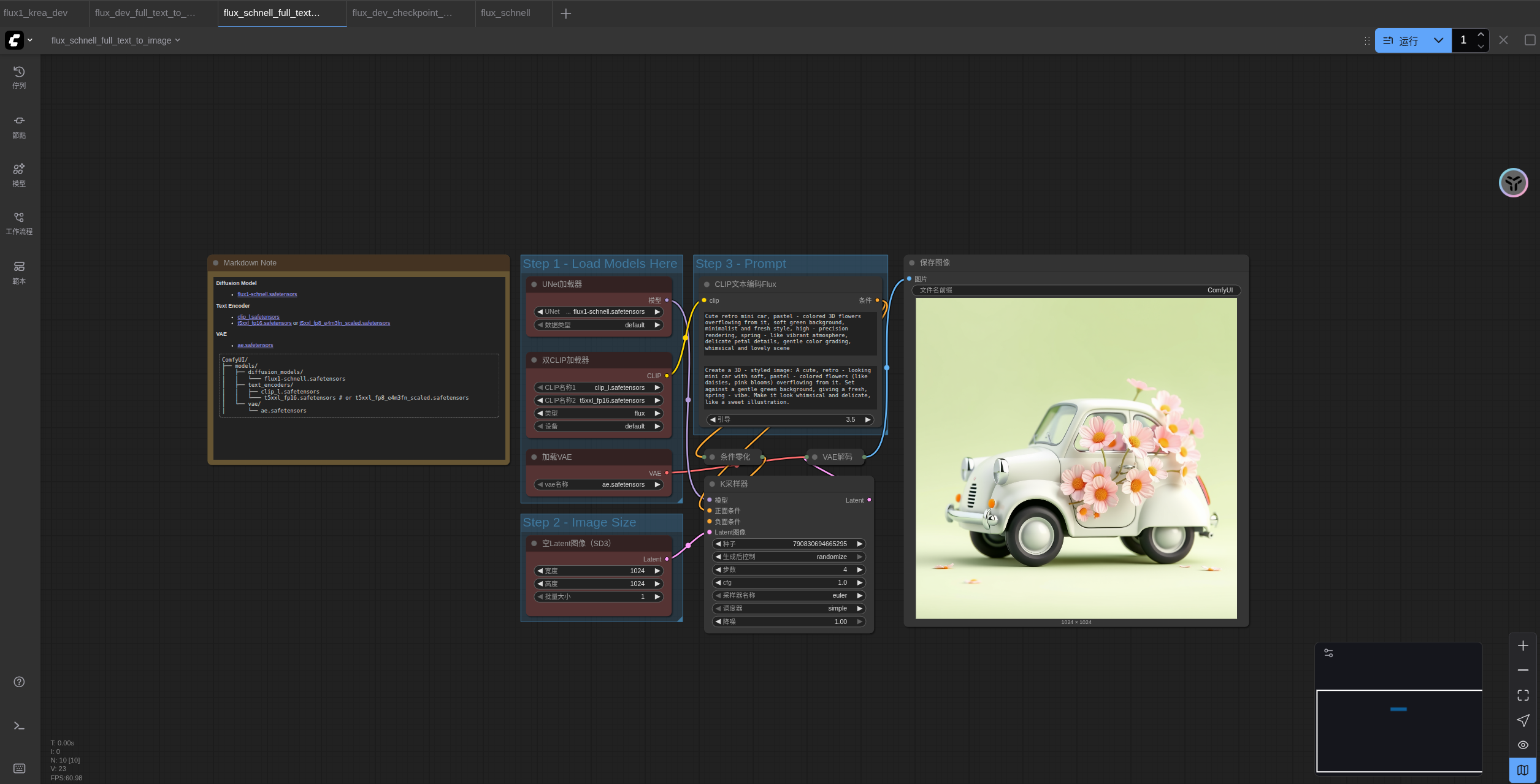Toggle the minimap button
Image resolution: width=1540 pixels, height=784 pixels.
[x=1523, y=770]
